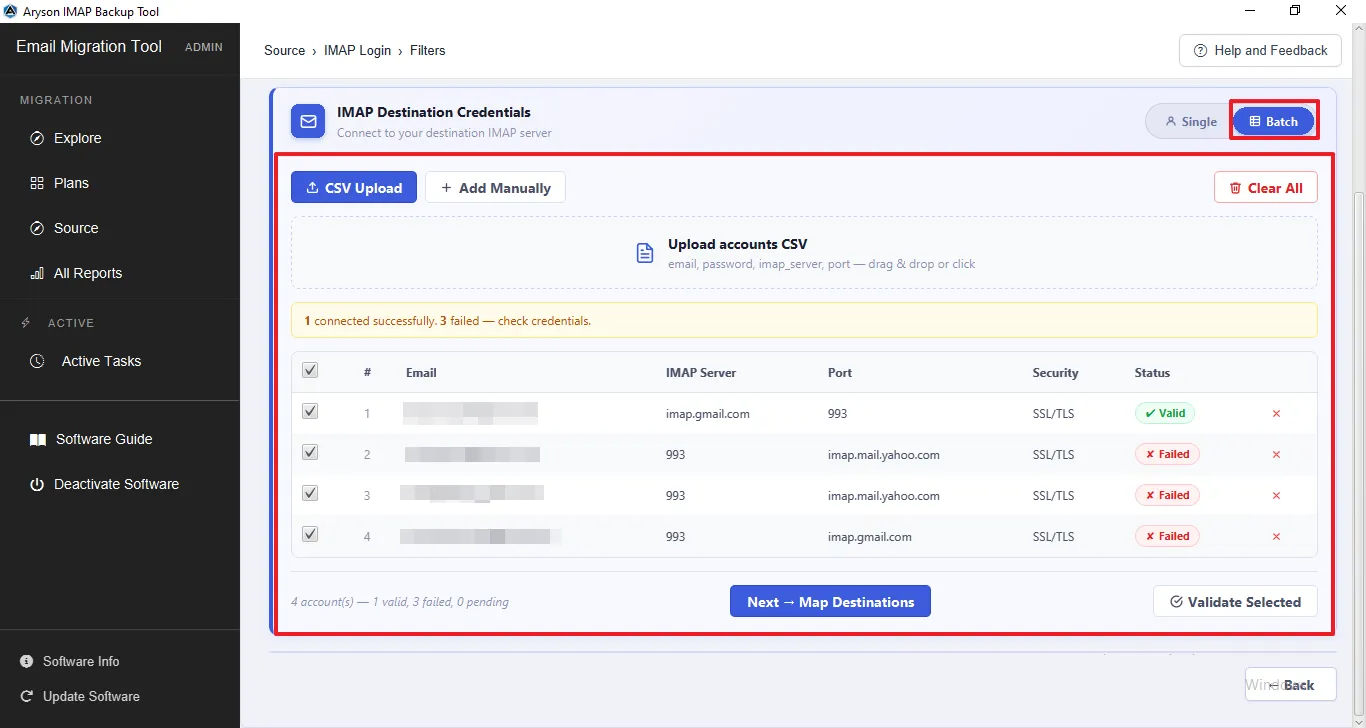This screenshot has height=728, width=1366.
Task: Click the Software Guide book icon
Action: coord(38,439)
